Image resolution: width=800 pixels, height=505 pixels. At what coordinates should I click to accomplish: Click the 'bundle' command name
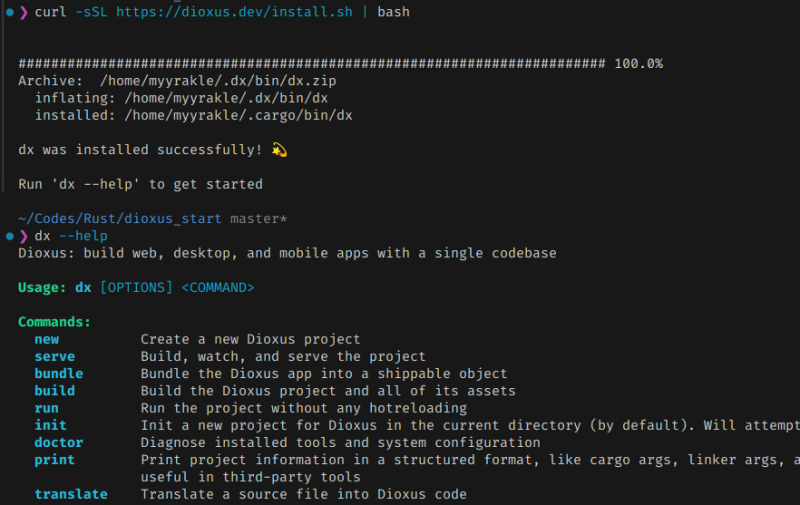click(59, 374)
